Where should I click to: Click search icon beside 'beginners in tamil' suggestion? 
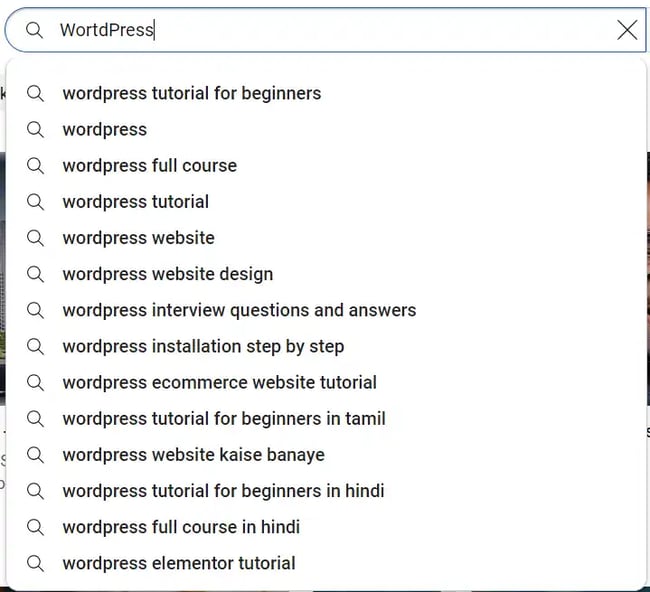35,419
